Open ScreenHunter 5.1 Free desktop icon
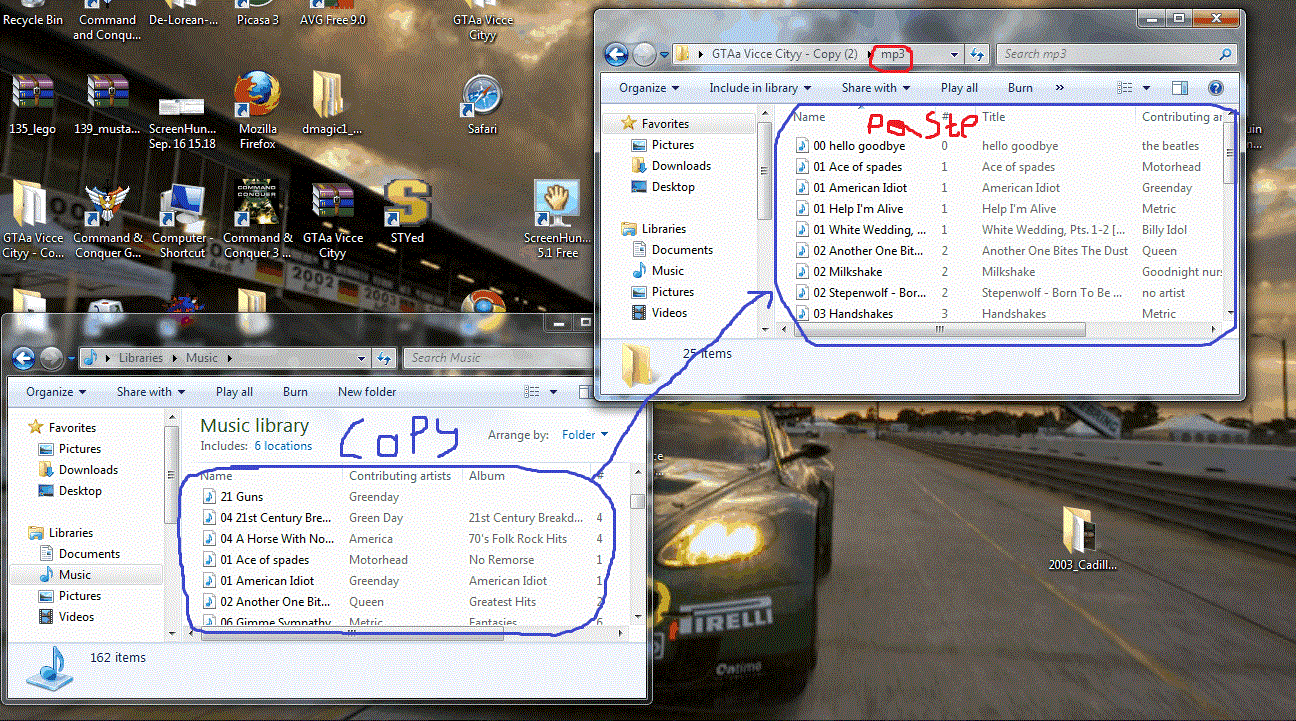 coord(557,218)
